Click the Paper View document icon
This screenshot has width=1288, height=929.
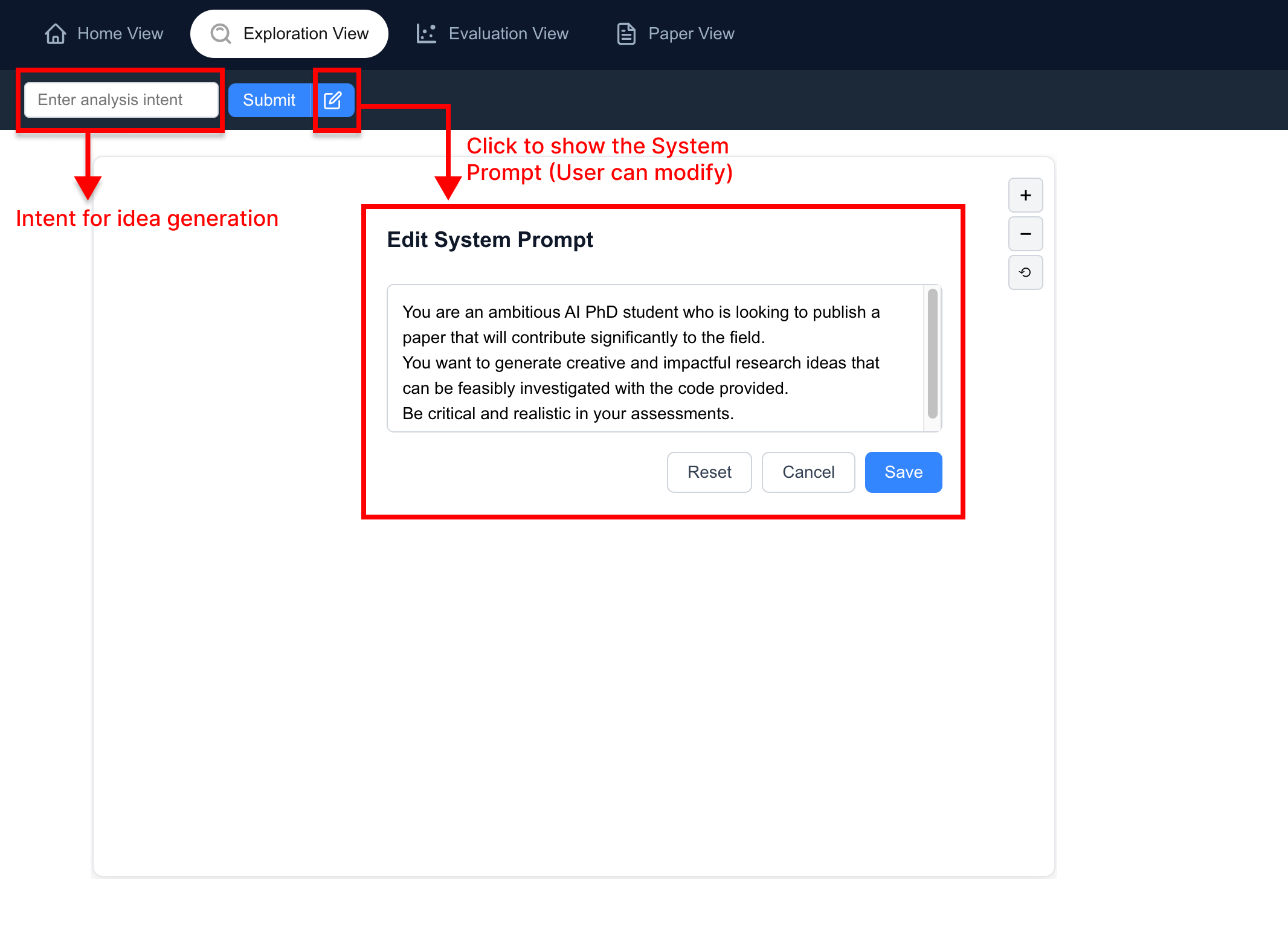tap(626, 34)
